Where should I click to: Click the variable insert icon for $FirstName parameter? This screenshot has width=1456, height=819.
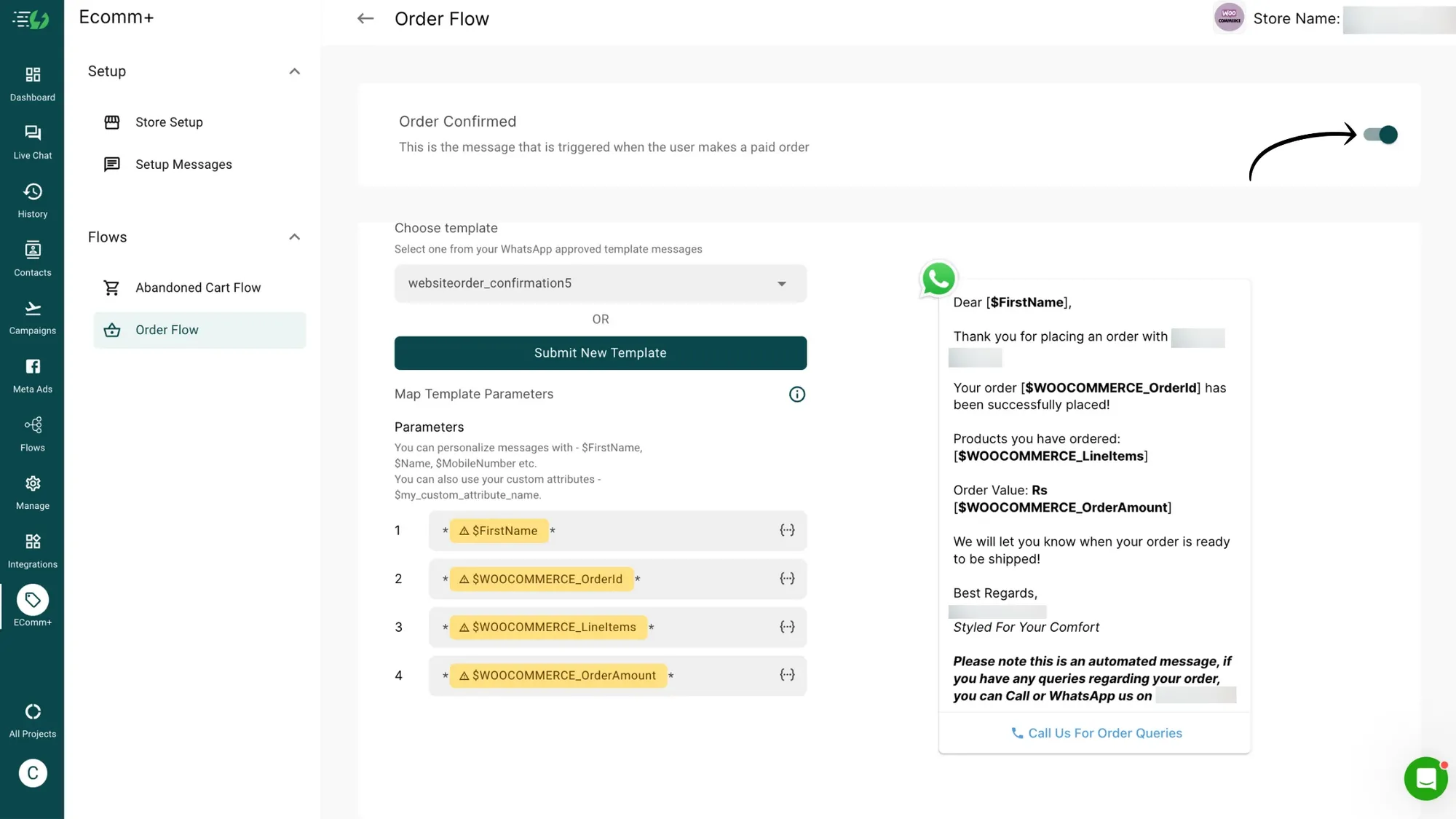tap(787, 530)
